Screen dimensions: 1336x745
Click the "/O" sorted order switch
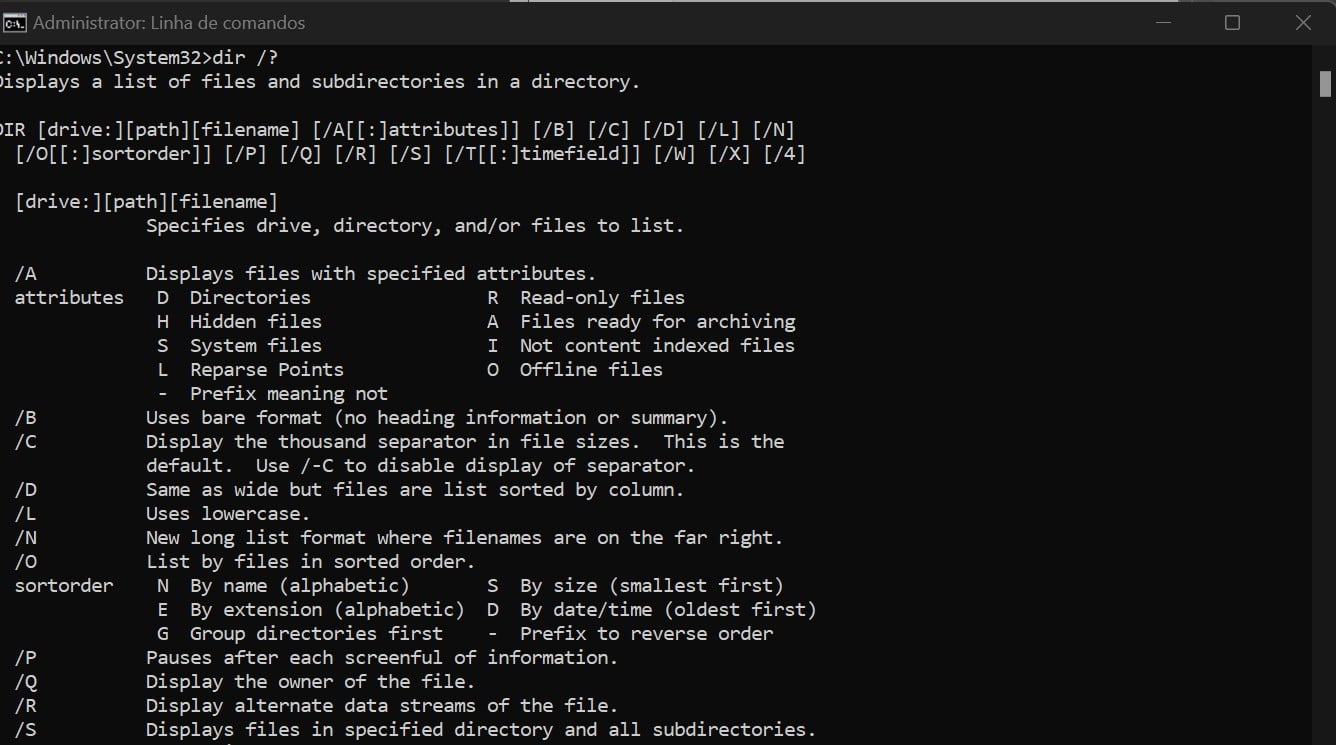coord(26,561)
